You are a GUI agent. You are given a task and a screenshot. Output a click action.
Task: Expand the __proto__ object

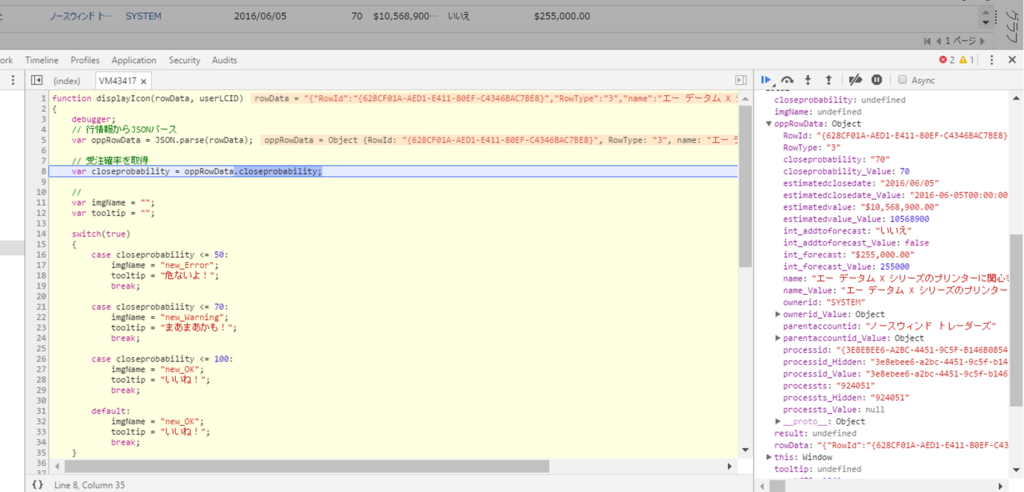[x=778, y=421]
